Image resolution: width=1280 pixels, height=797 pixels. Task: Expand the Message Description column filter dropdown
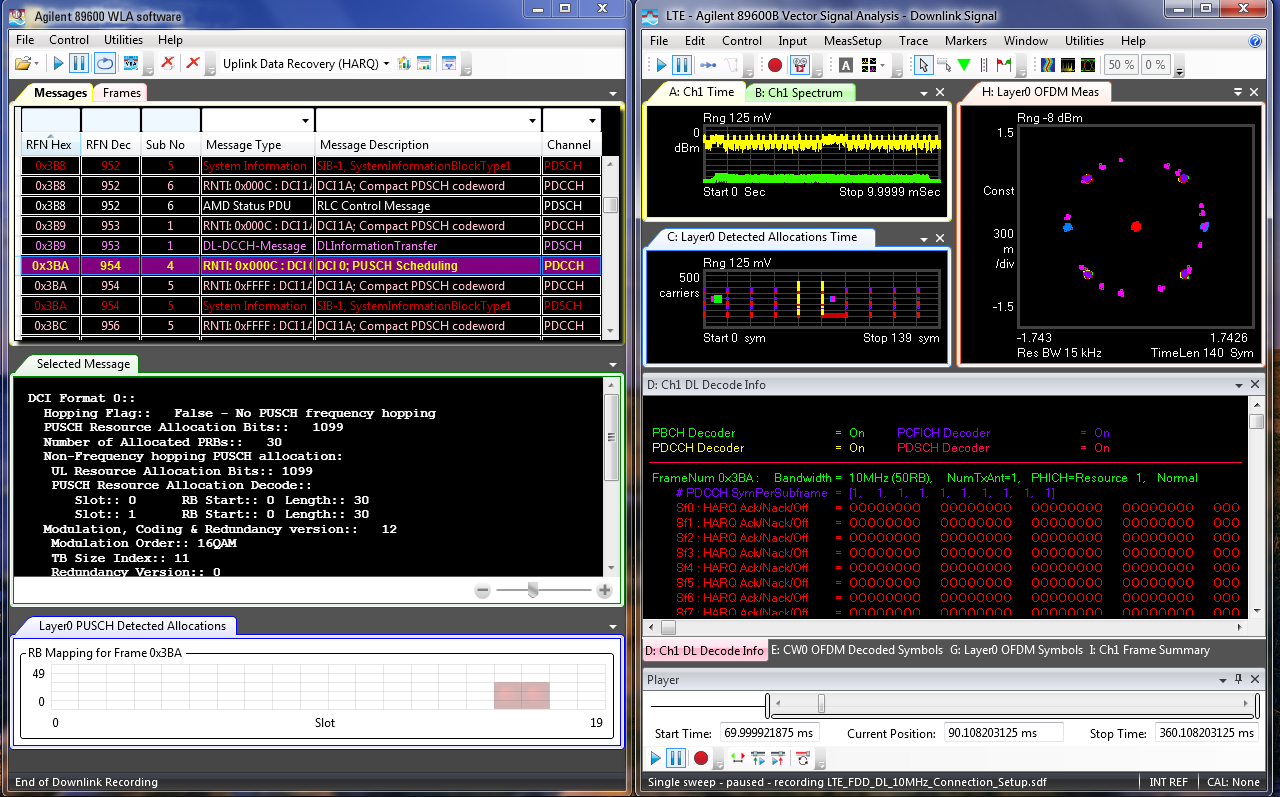(x=532, y=121)
